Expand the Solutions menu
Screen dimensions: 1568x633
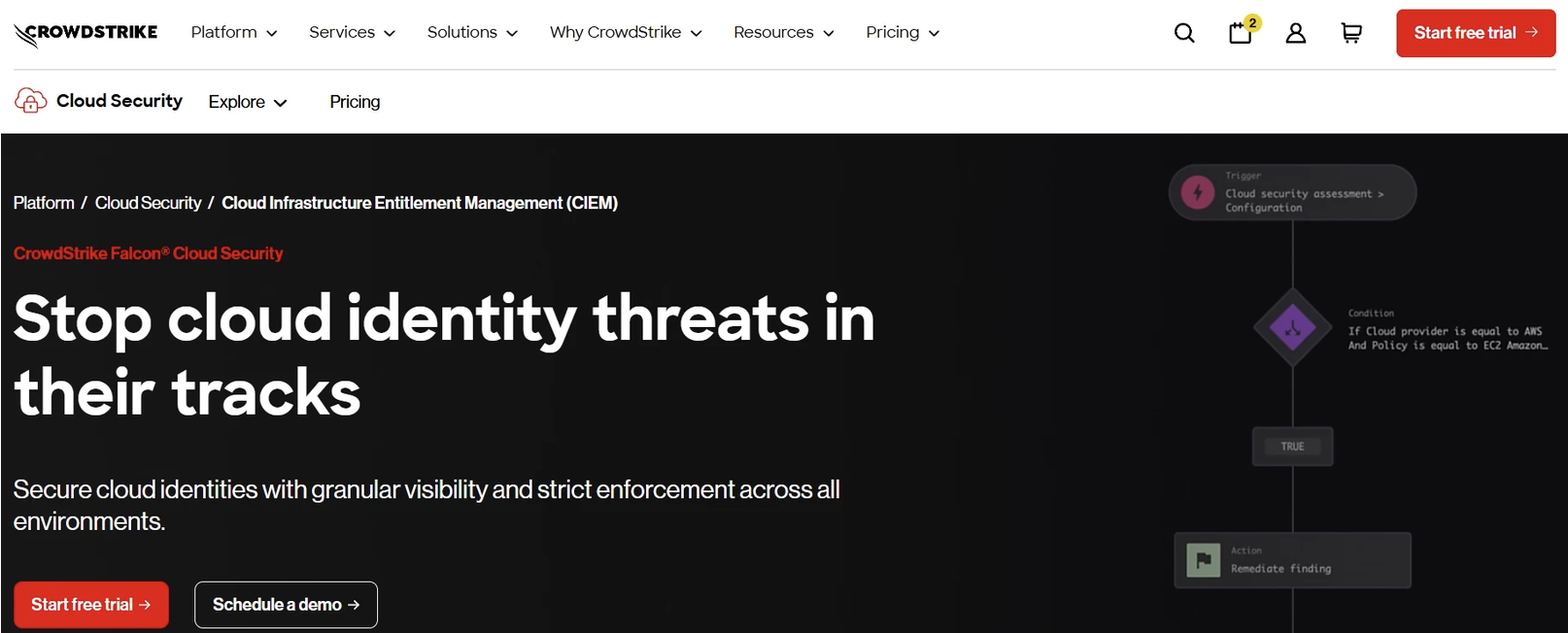point(472,32)
